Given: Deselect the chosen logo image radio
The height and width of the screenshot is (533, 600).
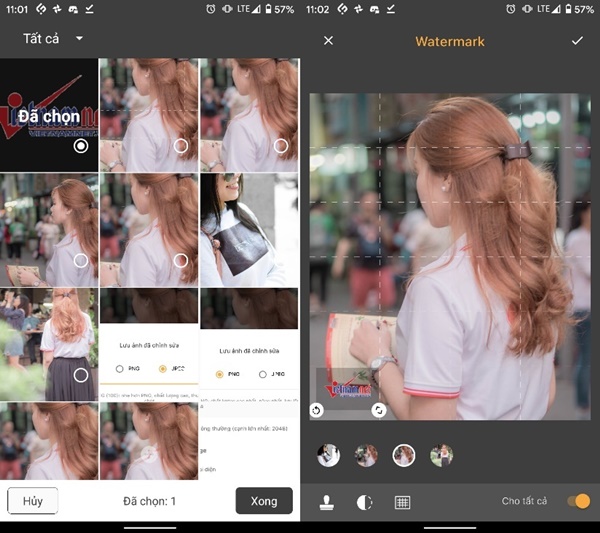Looking at the screenshot, I should (x=81, y=146).
